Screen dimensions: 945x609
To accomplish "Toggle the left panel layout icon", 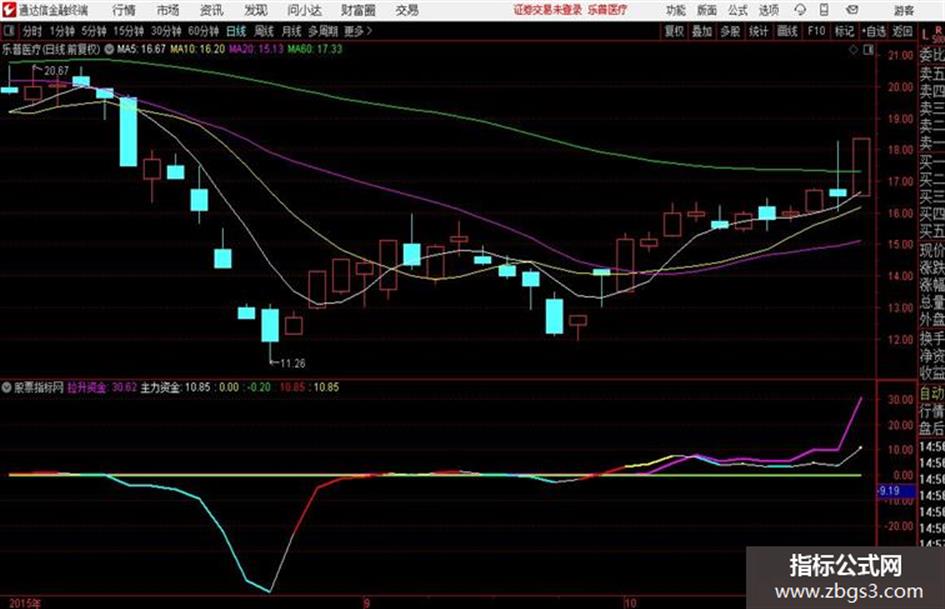I will pyautogui.click(x=8, y=30).
